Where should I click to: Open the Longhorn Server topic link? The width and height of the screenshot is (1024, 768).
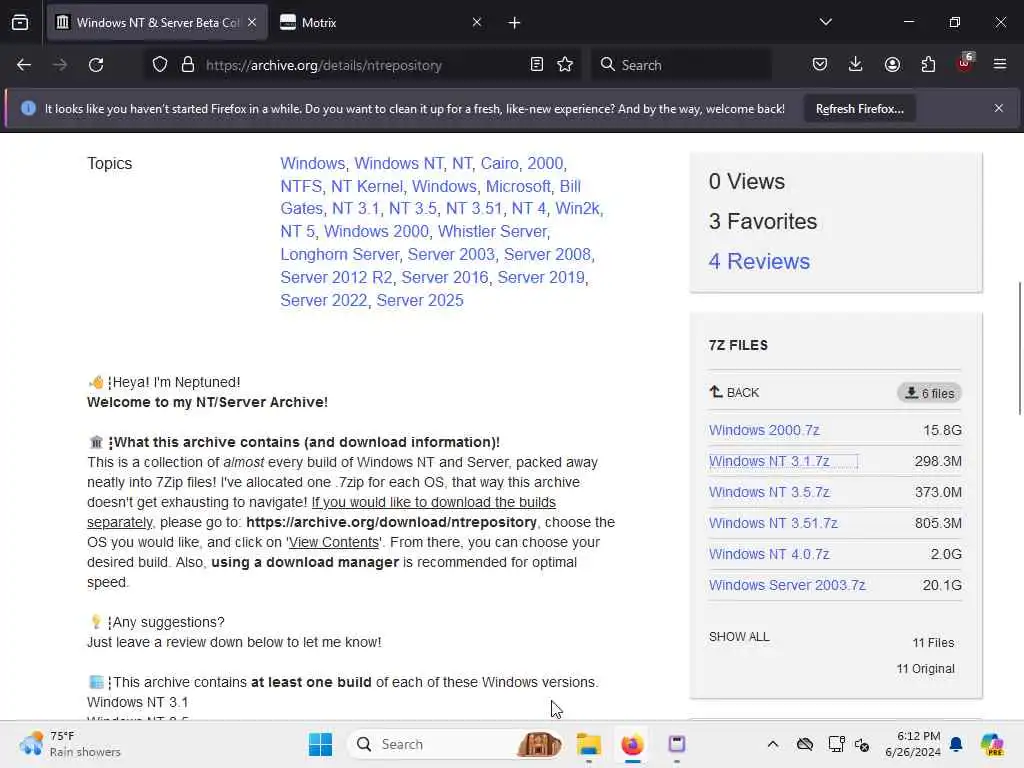tap(340, 254)
